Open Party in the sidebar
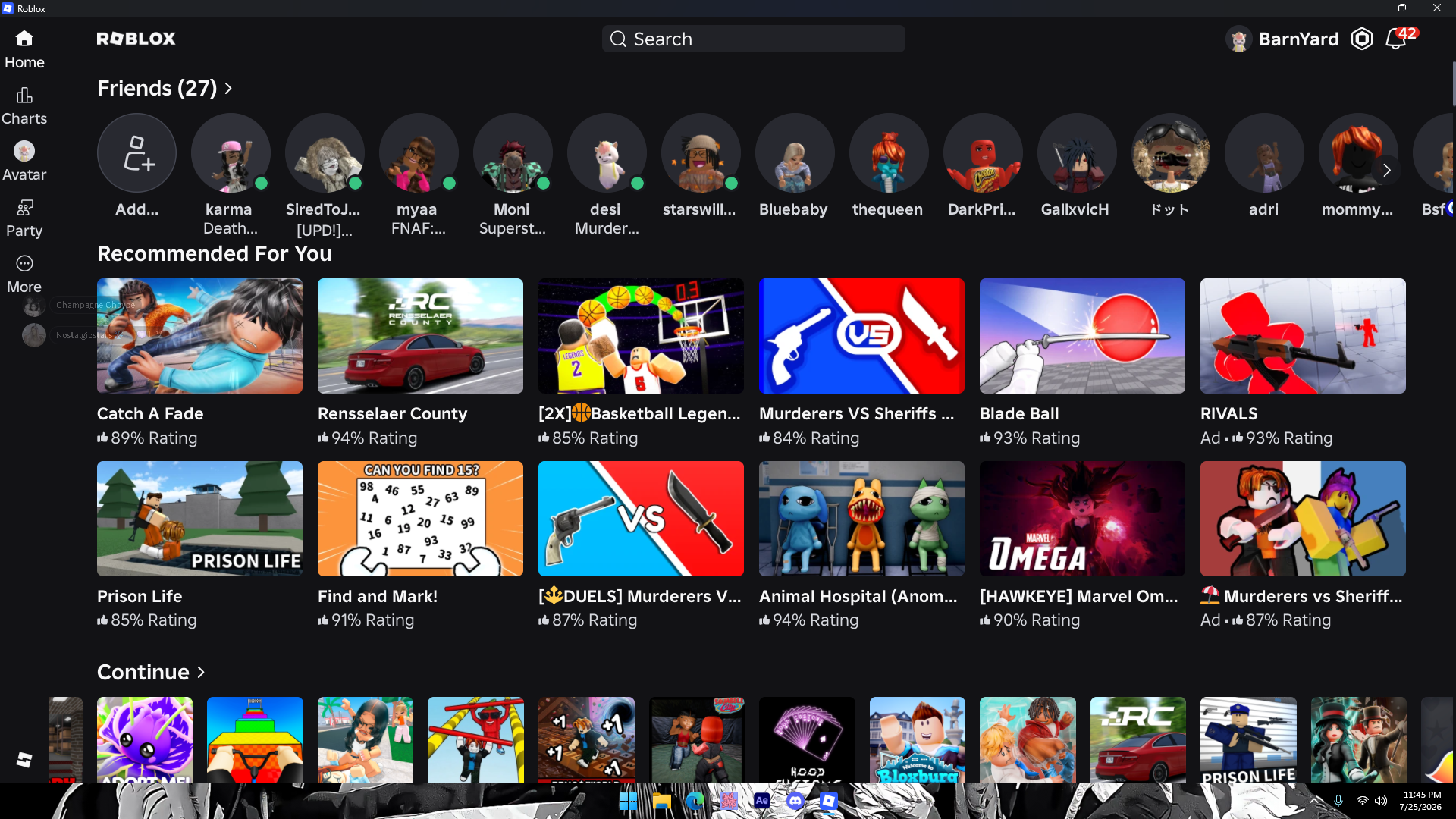 [24, 218]
